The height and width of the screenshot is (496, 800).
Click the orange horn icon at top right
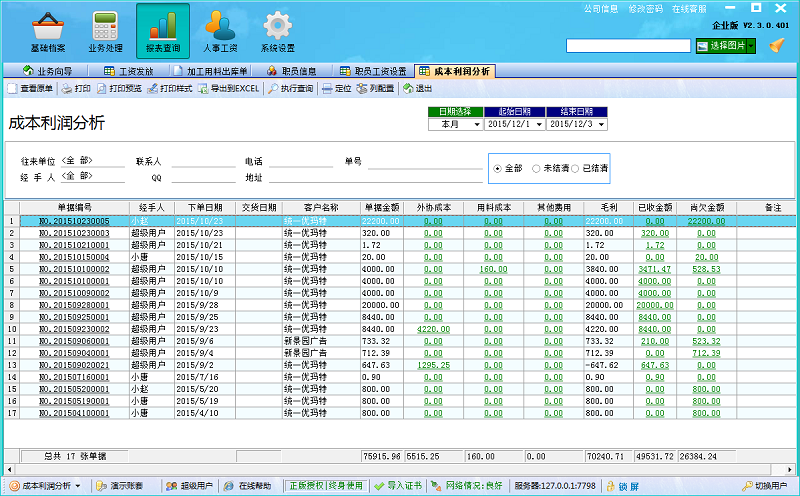click(x=776, y=45)
